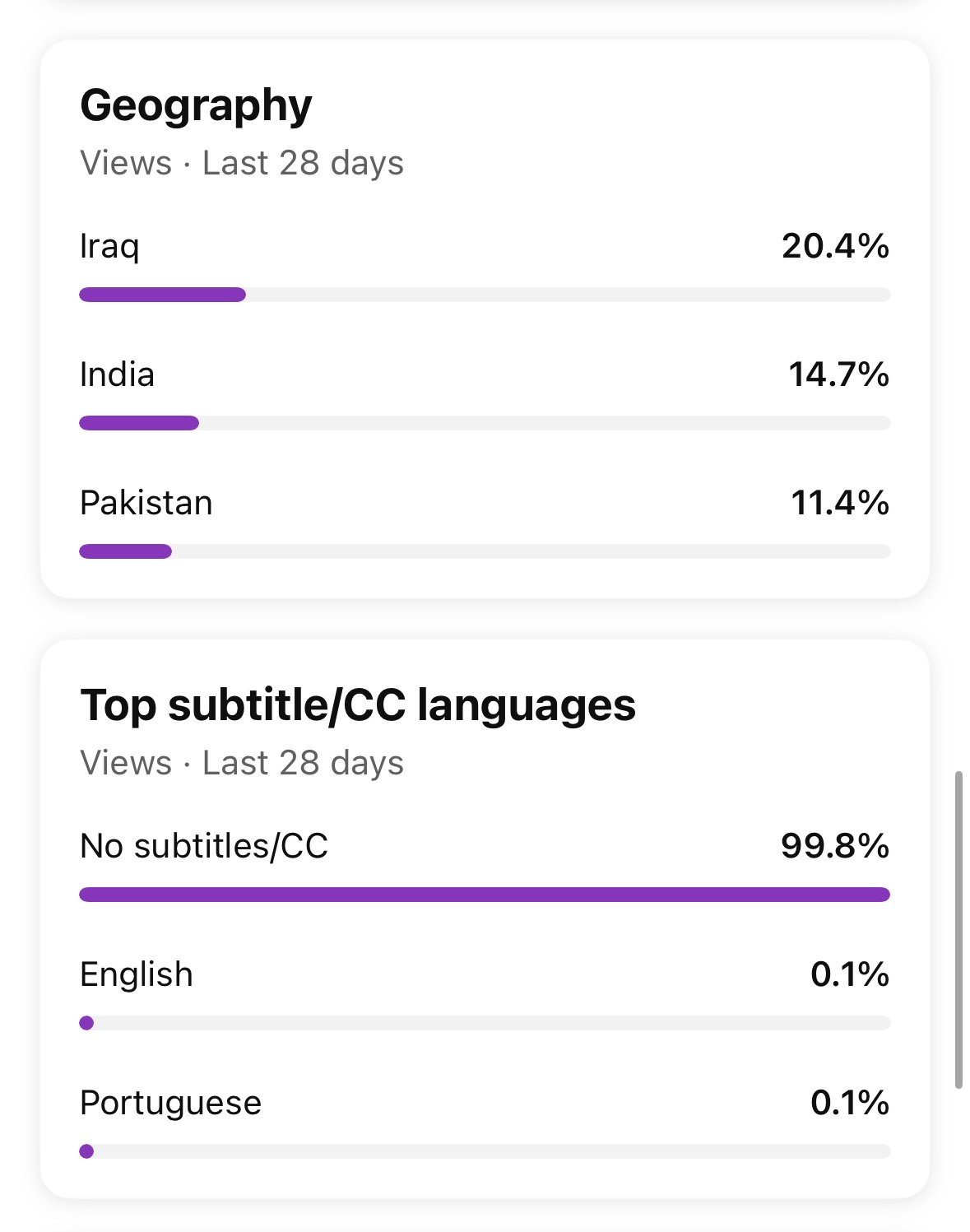This screenshot has width=970, height=1232.
Task: Tap the 99.8% value
Action: [x=835, y=846]
